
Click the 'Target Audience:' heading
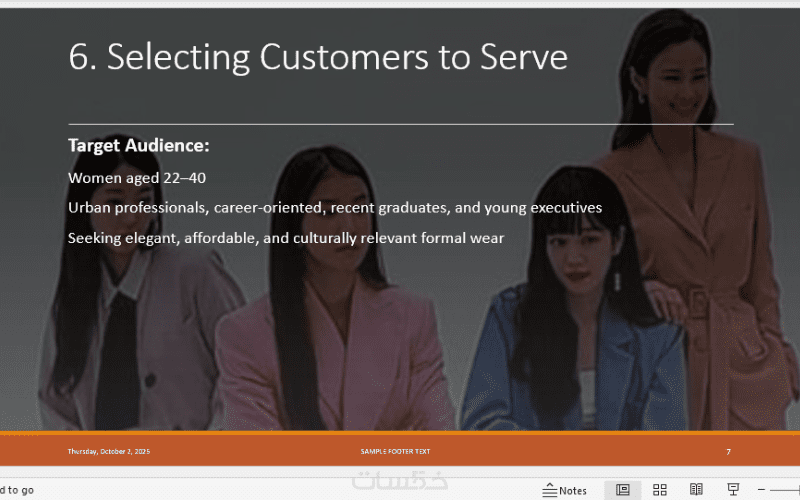(x=139, y=145)
